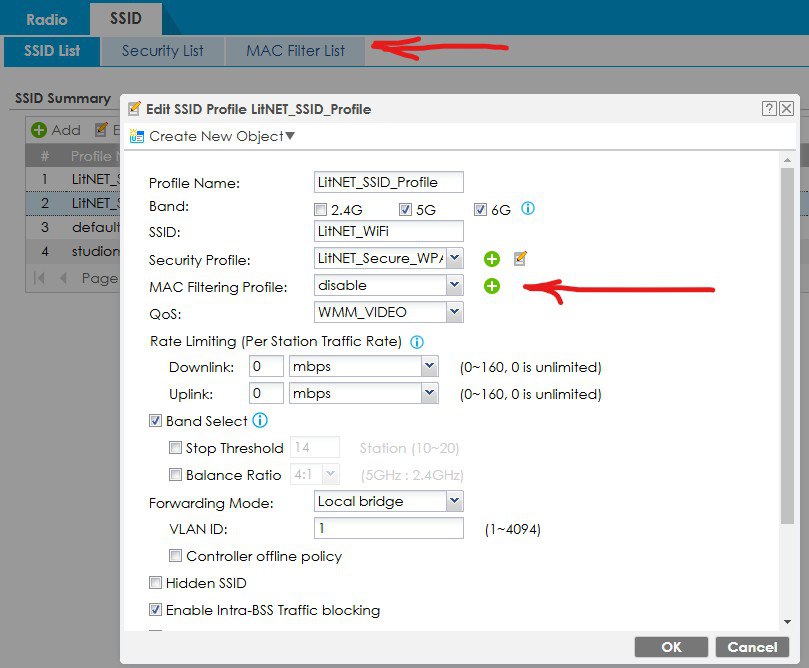Viewport: 809px width, 668px height.
Task: Open the Security List sub-tab
Action: (163, 51)
